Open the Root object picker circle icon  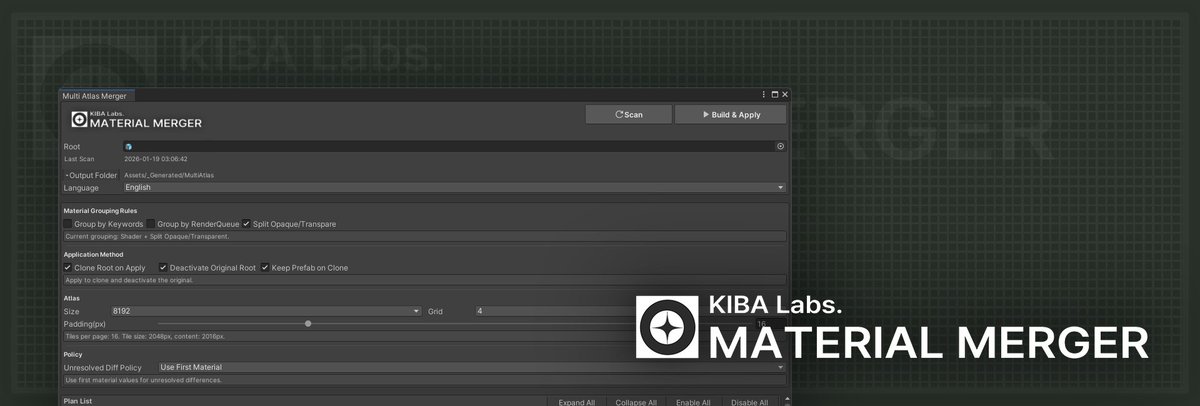[780, 146]
